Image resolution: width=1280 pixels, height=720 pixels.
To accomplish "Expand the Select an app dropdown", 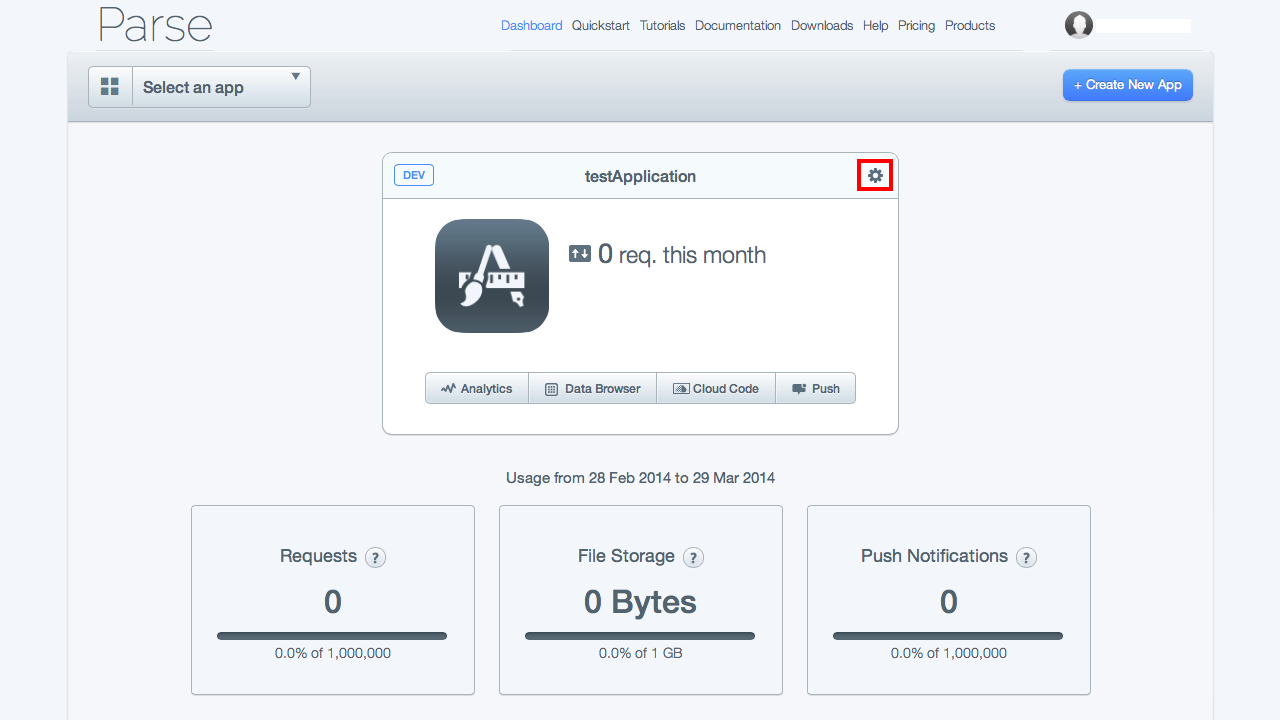I will click(x=221, y=87).
